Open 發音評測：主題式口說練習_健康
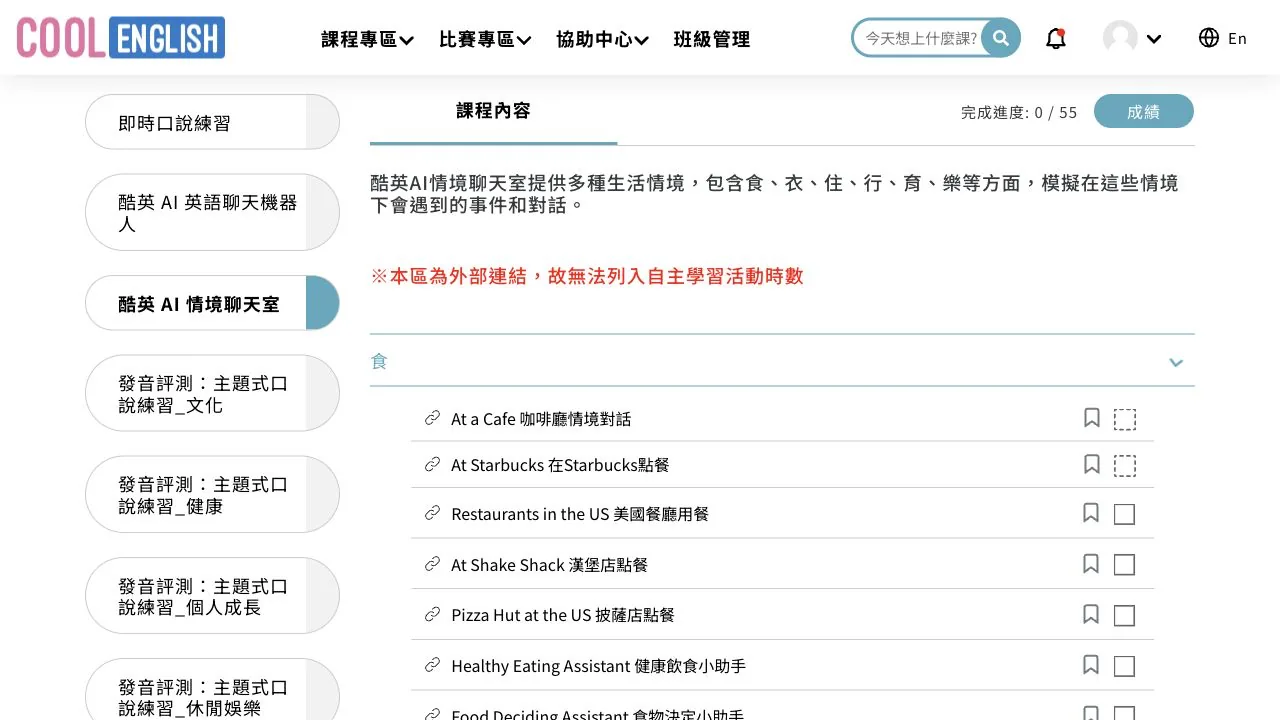Screen dimensions: 1280x720 (212, 494)
